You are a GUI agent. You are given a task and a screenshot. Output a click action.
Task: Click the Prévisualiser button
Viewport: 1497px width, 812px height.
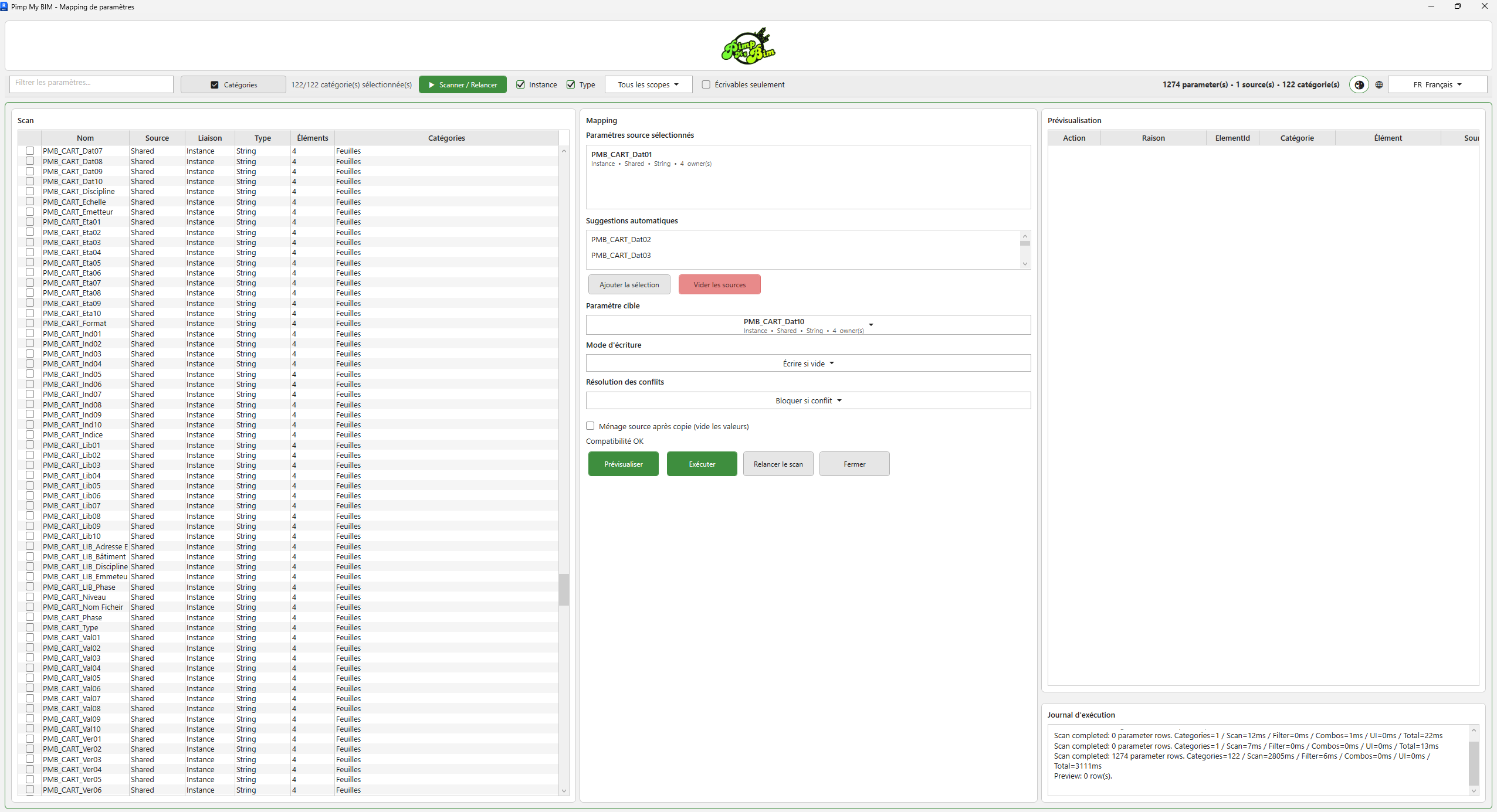click(624, 464)
